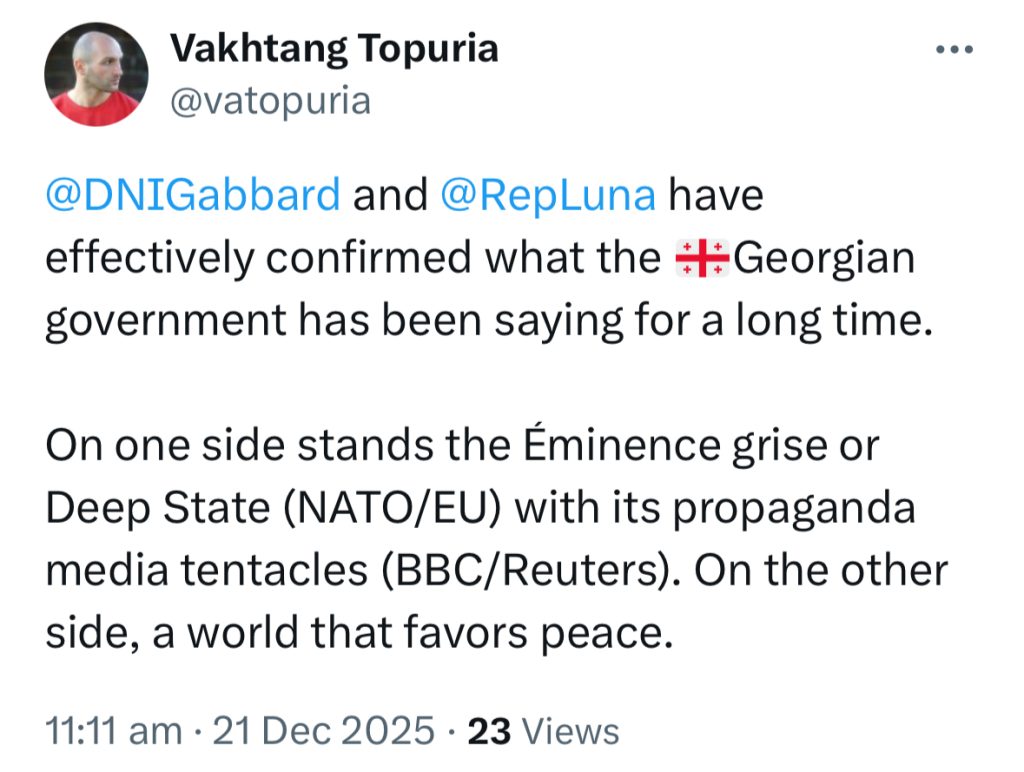The image size is (1024, 772).
Task: Click the 11:11 am timestamp
Action: [x=114, y=731]
